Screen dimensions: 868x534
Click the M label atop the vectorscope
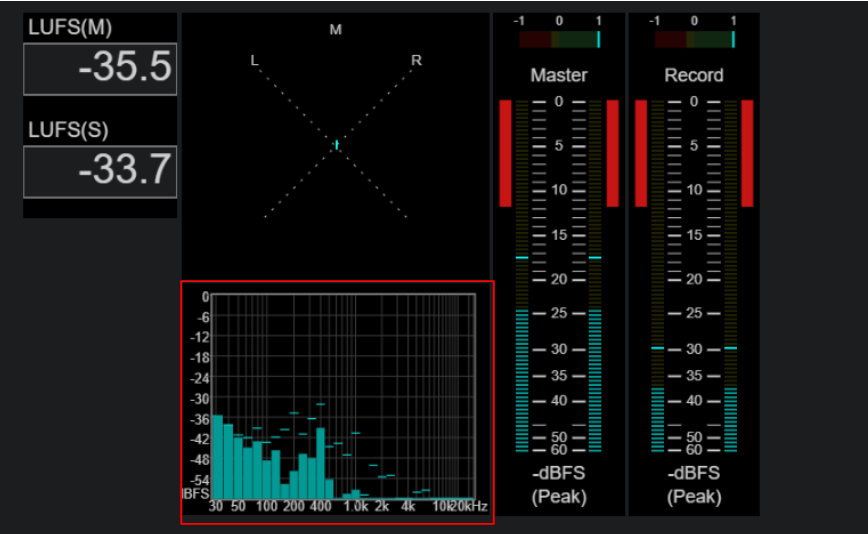coord(335,29)
